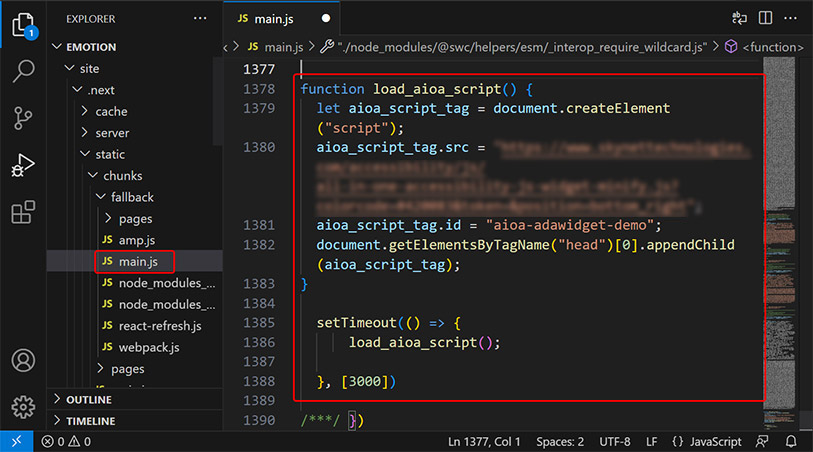Click the <function> breadcrumb item

point(764,47)
